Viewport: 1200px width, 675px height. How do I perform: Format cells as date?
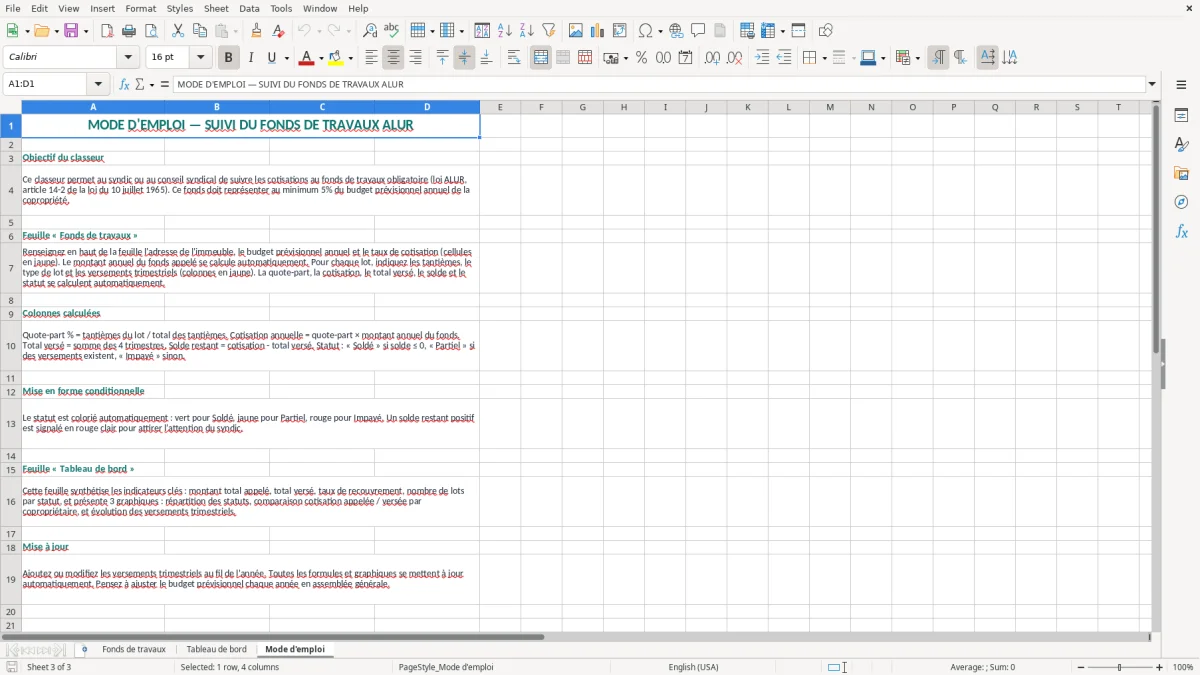click(685, 58)
